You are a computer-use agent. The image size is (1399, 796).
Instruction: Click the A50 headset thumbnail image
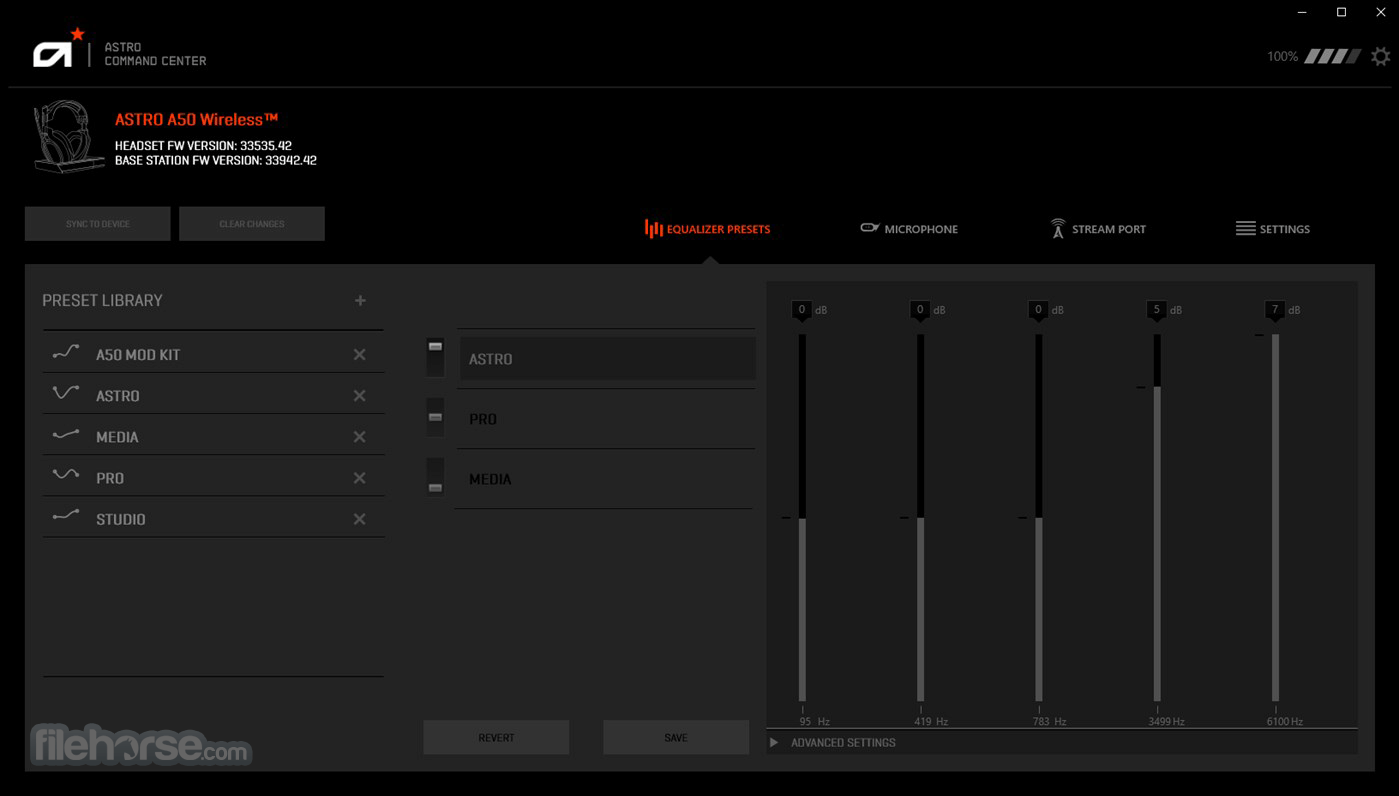tap(70, 137)
